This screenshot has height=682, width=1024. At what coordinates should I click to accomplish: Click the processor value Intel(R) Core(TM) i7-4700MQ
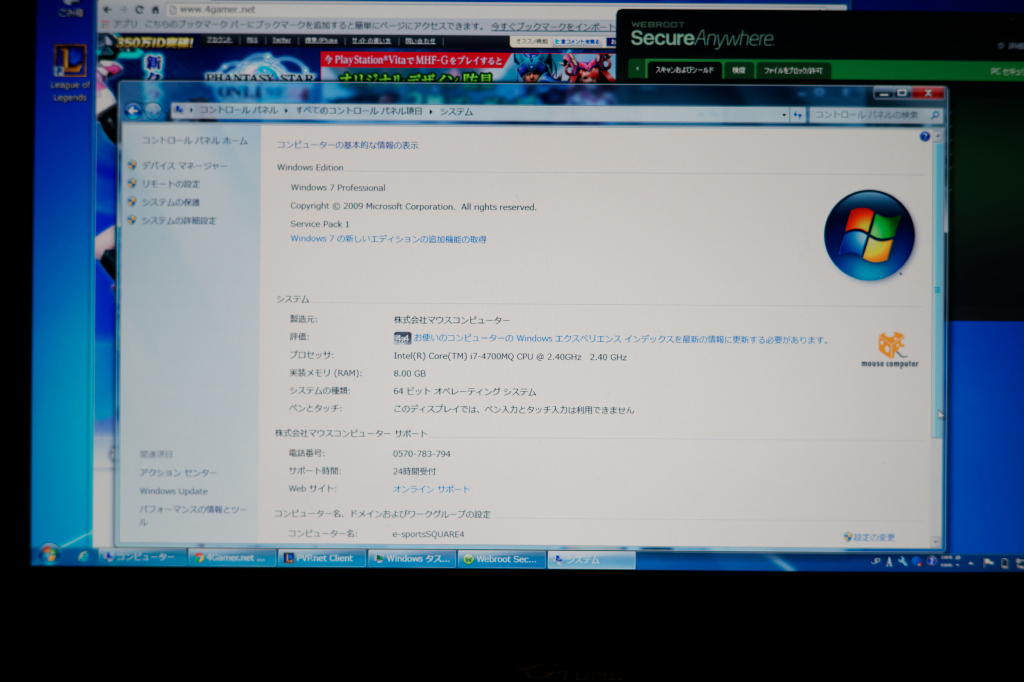510,357
